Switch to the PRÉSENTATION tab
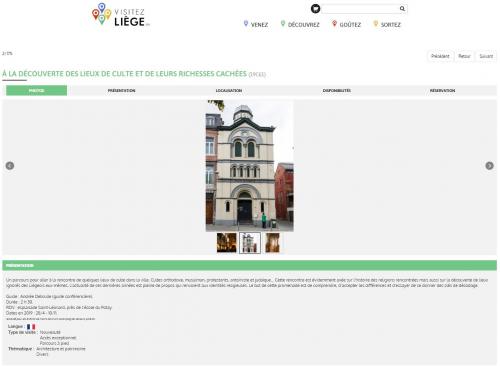 pos(121,91)
